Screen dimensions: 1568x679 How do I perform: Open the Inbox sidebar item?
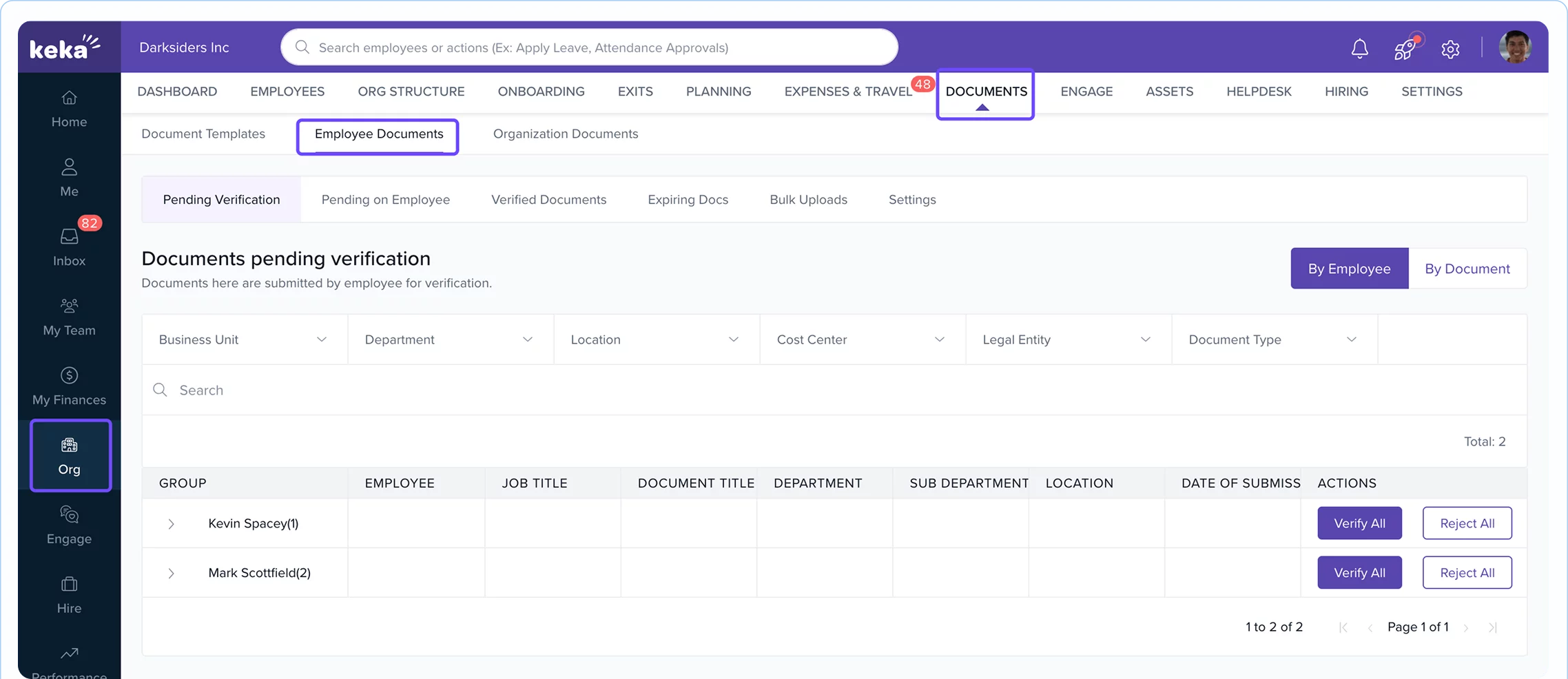click(69, 247)
